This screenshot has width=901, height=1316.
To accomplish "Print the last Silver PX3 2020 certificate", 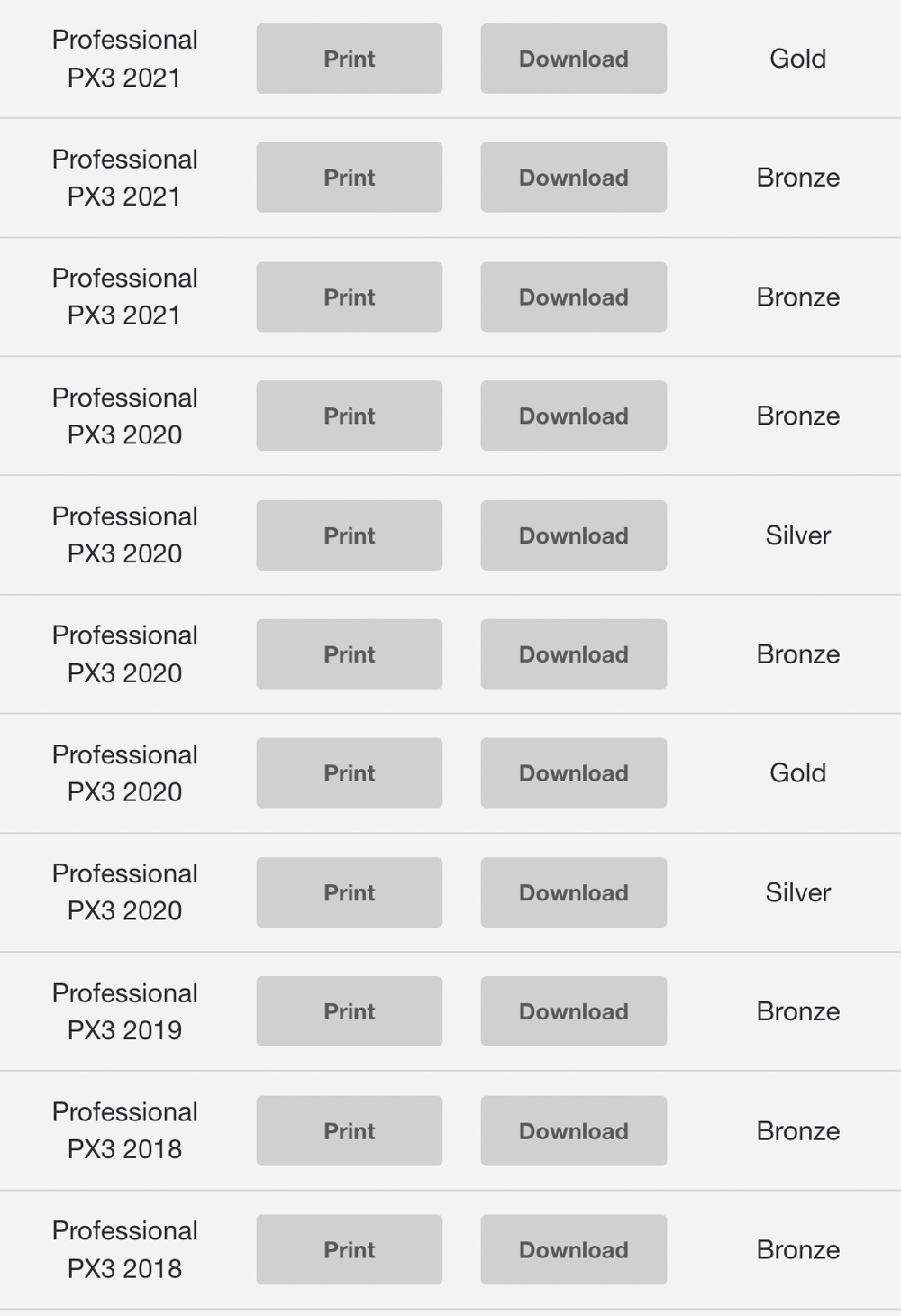I will pyautogui.click(x=349, y=892).
